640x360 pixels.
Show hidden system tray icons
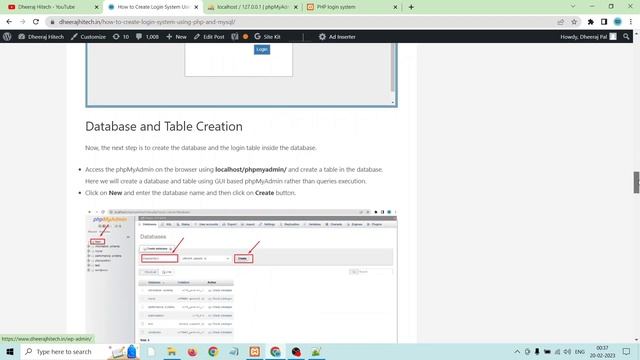pos(517,351)
